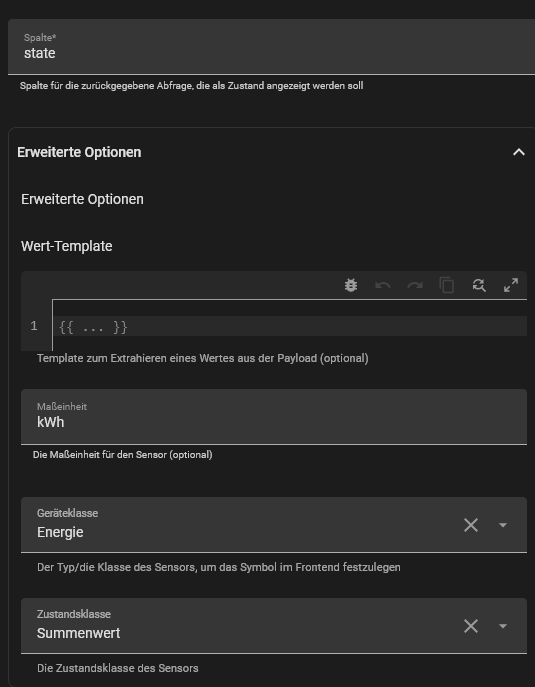Expand template editor to fullscreen
This screenshot has width=535, height=687.
(x=511, y=285)
